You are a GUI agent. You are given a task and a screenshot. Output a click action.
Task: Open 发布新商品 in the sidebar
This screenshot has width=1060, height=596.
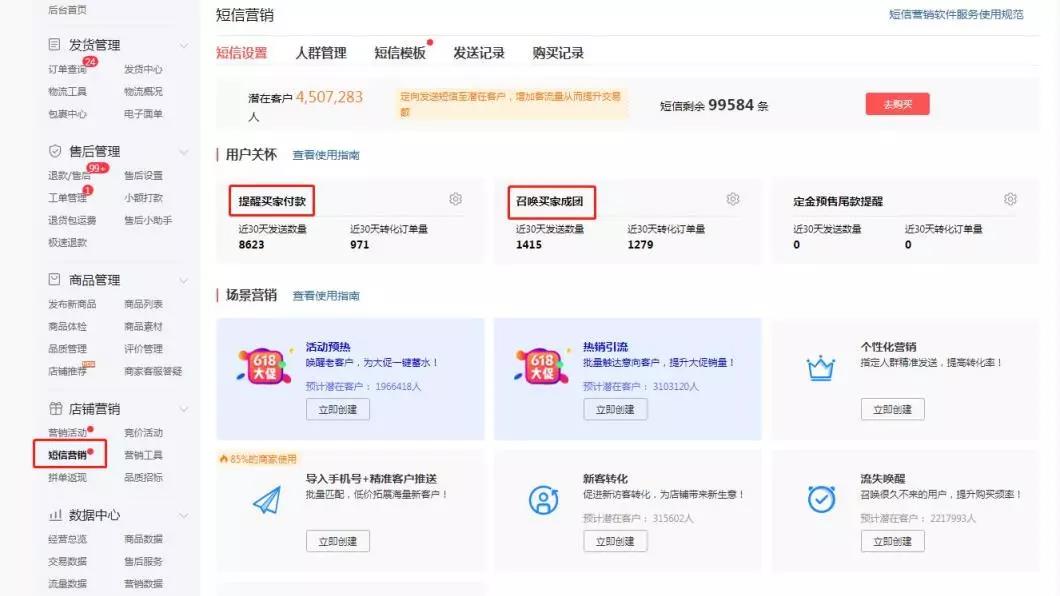pyautogui.click(x=72, y=304)
